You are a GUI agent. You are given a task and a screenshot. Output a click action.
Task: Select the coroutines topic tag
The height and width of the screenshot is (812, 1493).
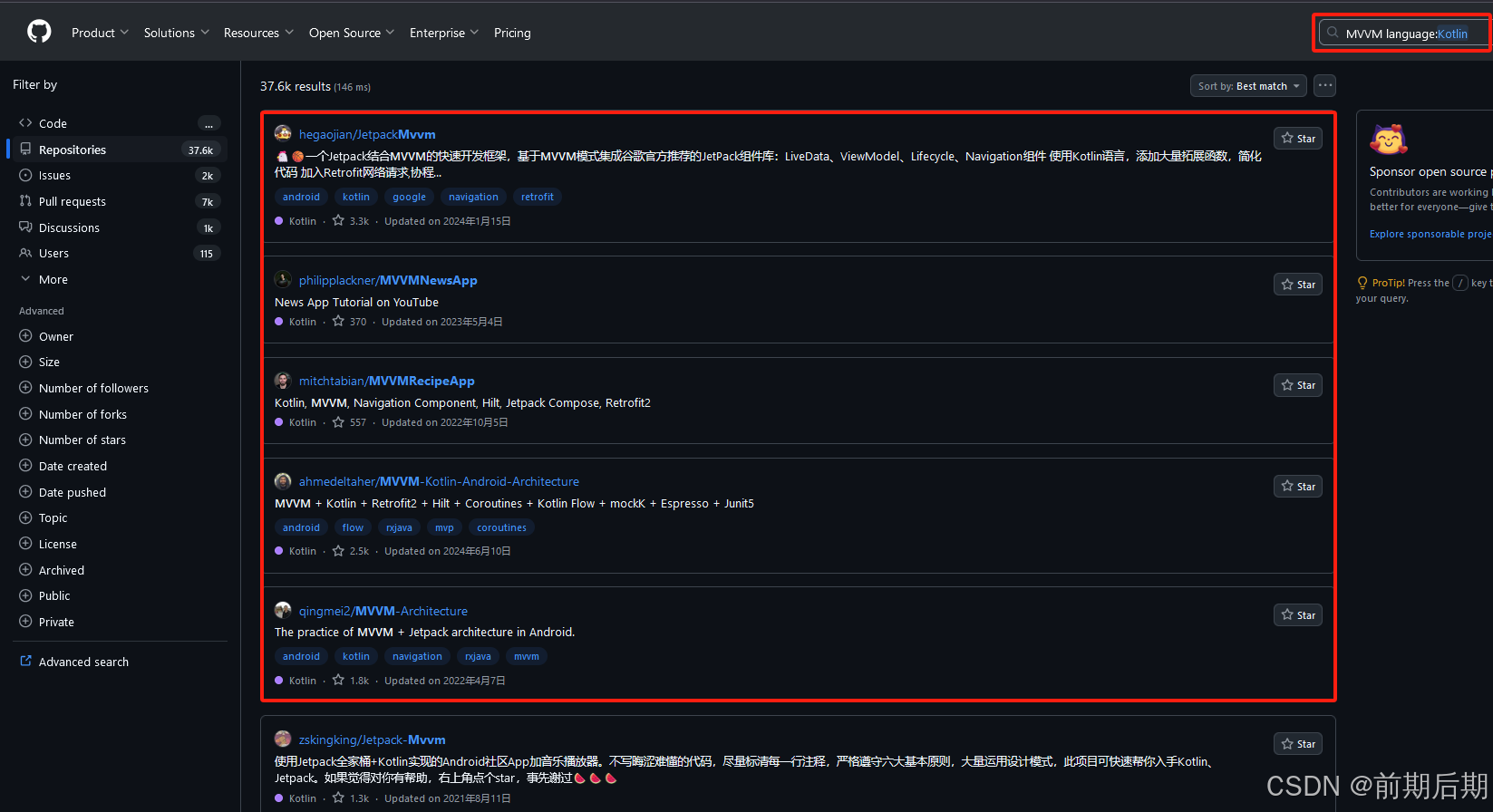(x=501, y=527)
